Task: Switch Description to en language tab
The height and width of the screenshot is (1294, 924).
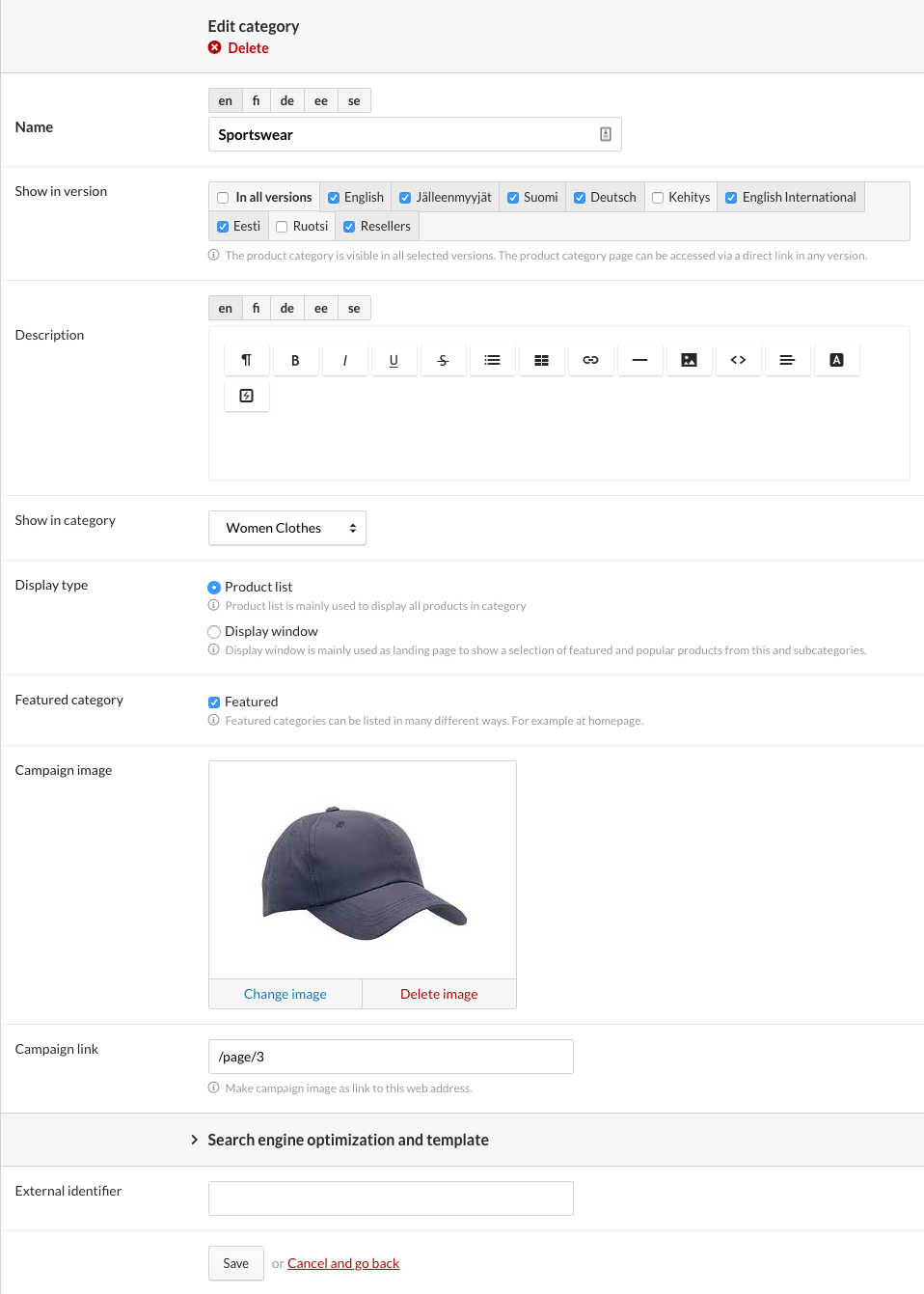Action: pos(225,308)
